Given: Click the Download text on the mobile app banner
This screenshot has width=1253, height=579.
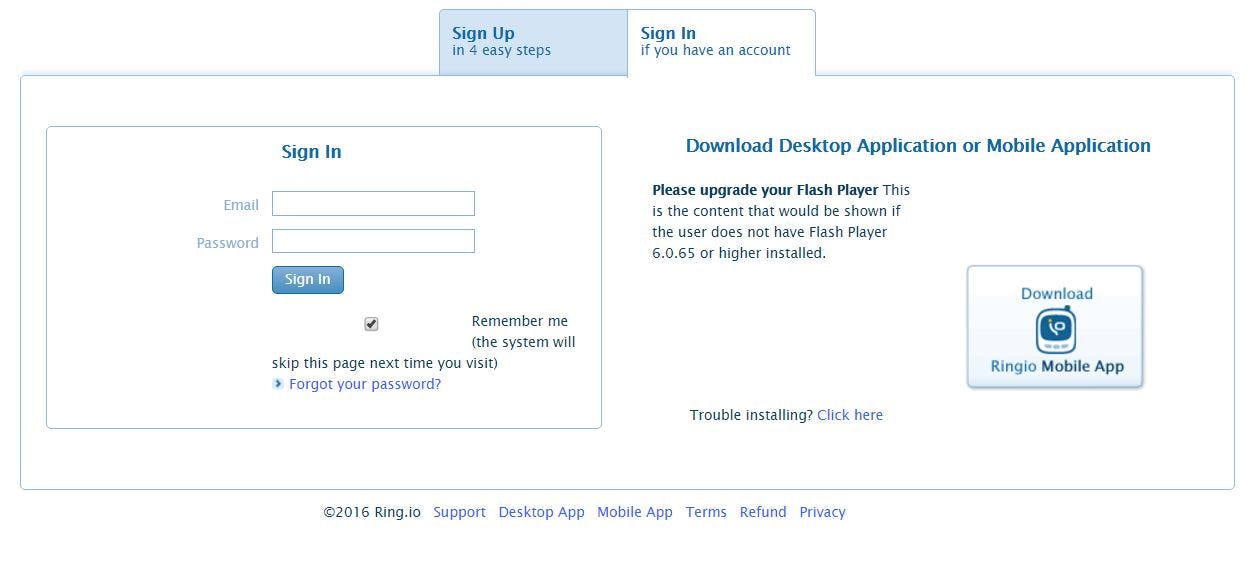Looking at the screenshot, I should [1056, 294].
